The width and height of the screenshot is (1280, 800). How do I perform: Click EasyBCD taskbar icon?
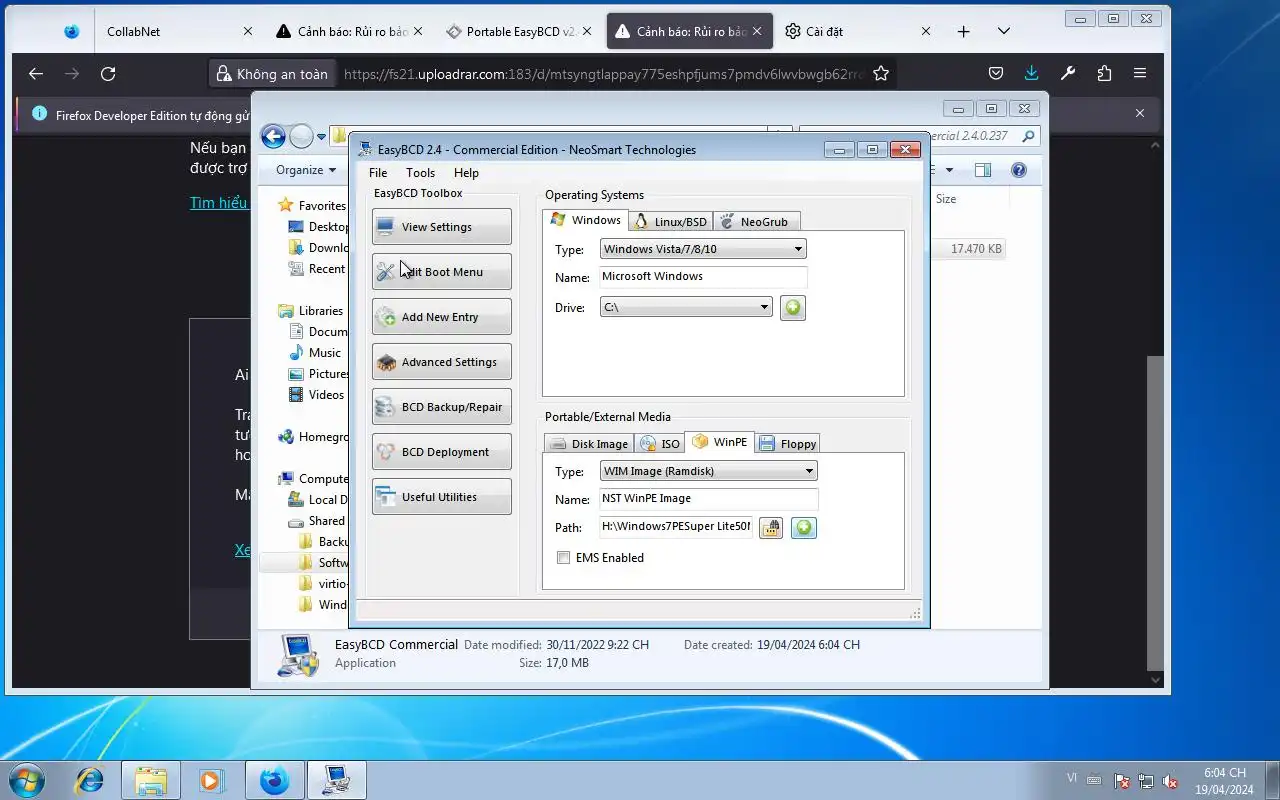(336, 780)
